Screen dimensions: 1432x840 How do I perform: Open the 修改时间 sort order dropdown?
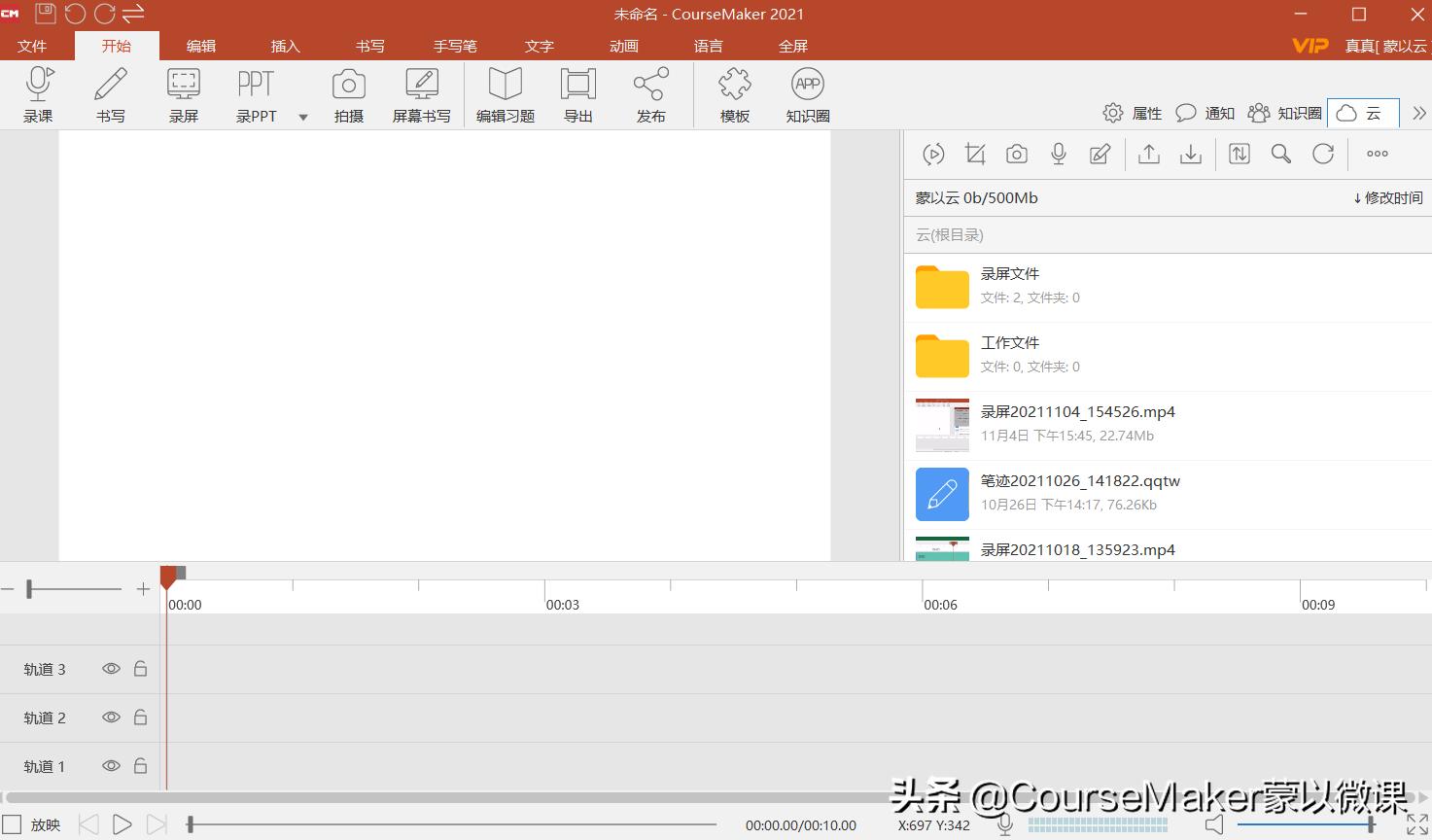point(1387,197)
